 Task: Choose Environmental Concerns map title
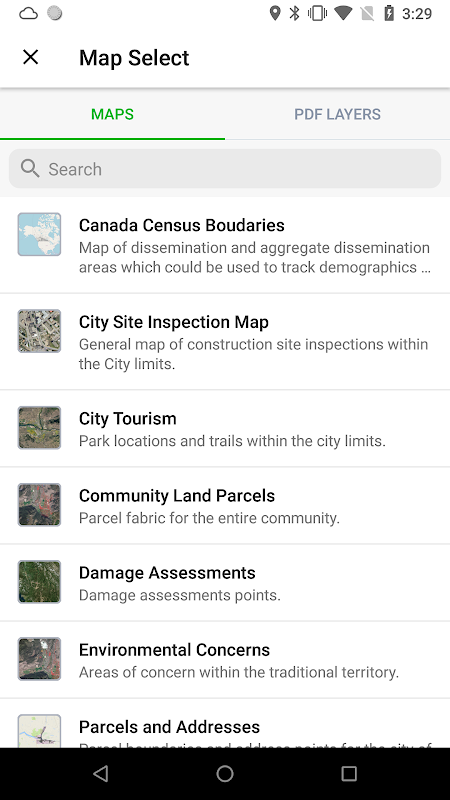point(174,649)
